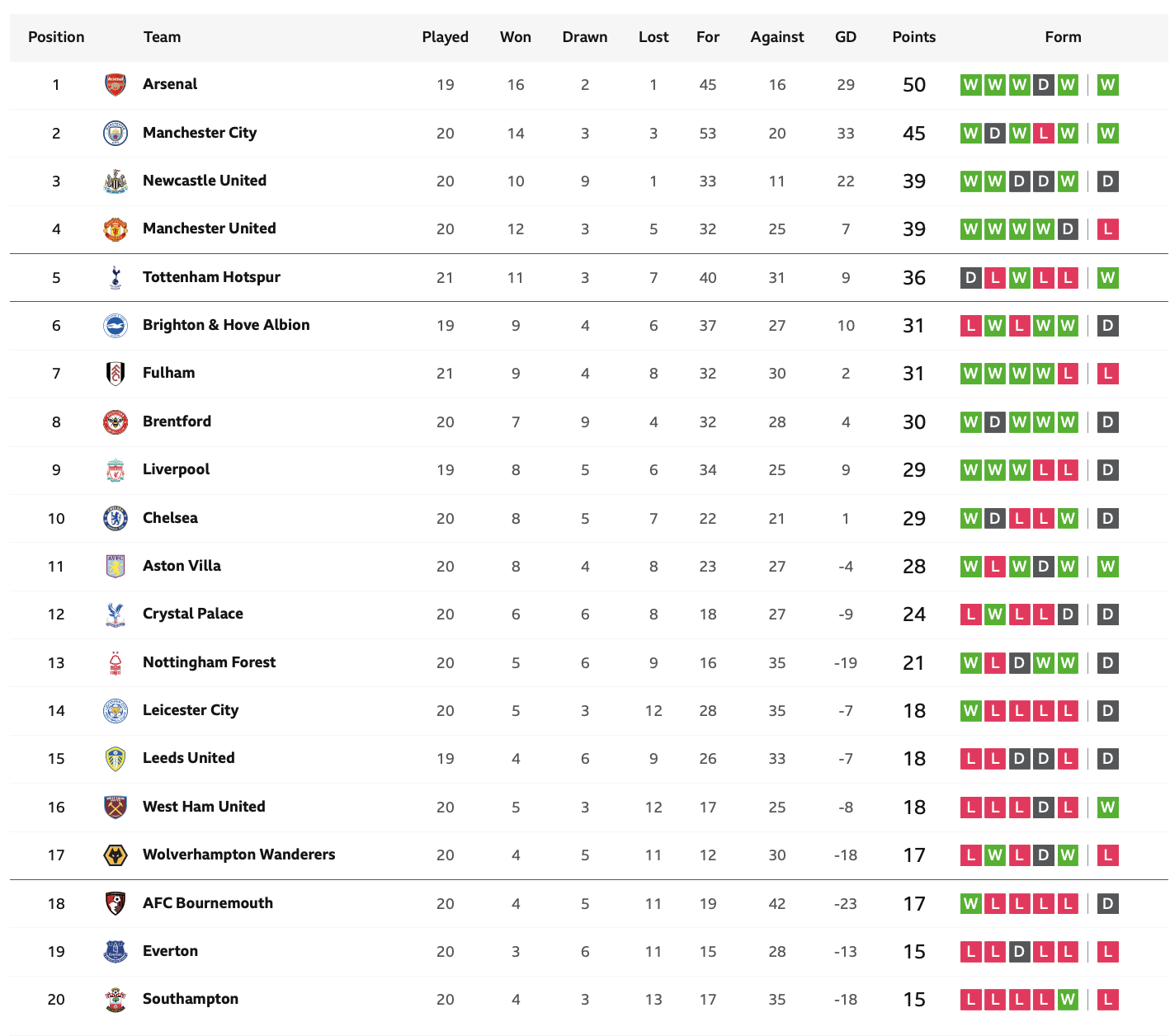The height and width of the screenshot is (1036, 1170).
Task: Click the Manchester City club crest
Action: [116, 133]
